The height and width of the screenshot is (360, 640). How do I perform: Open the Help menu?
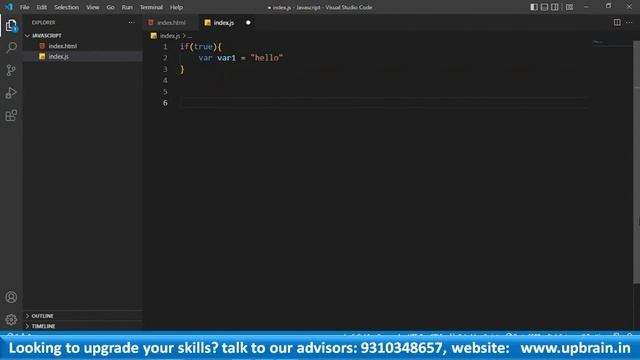176,7
